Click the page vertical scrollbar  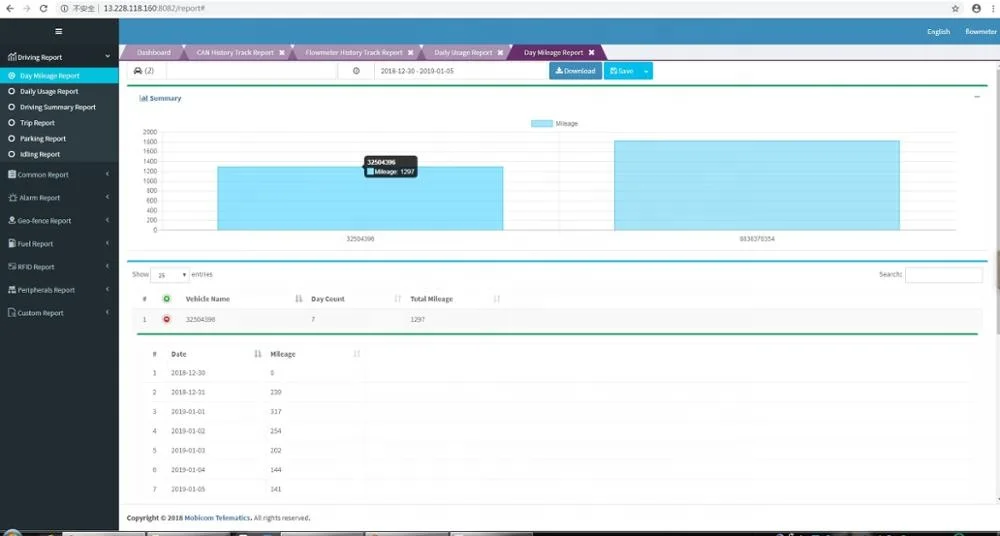point(997,268)
